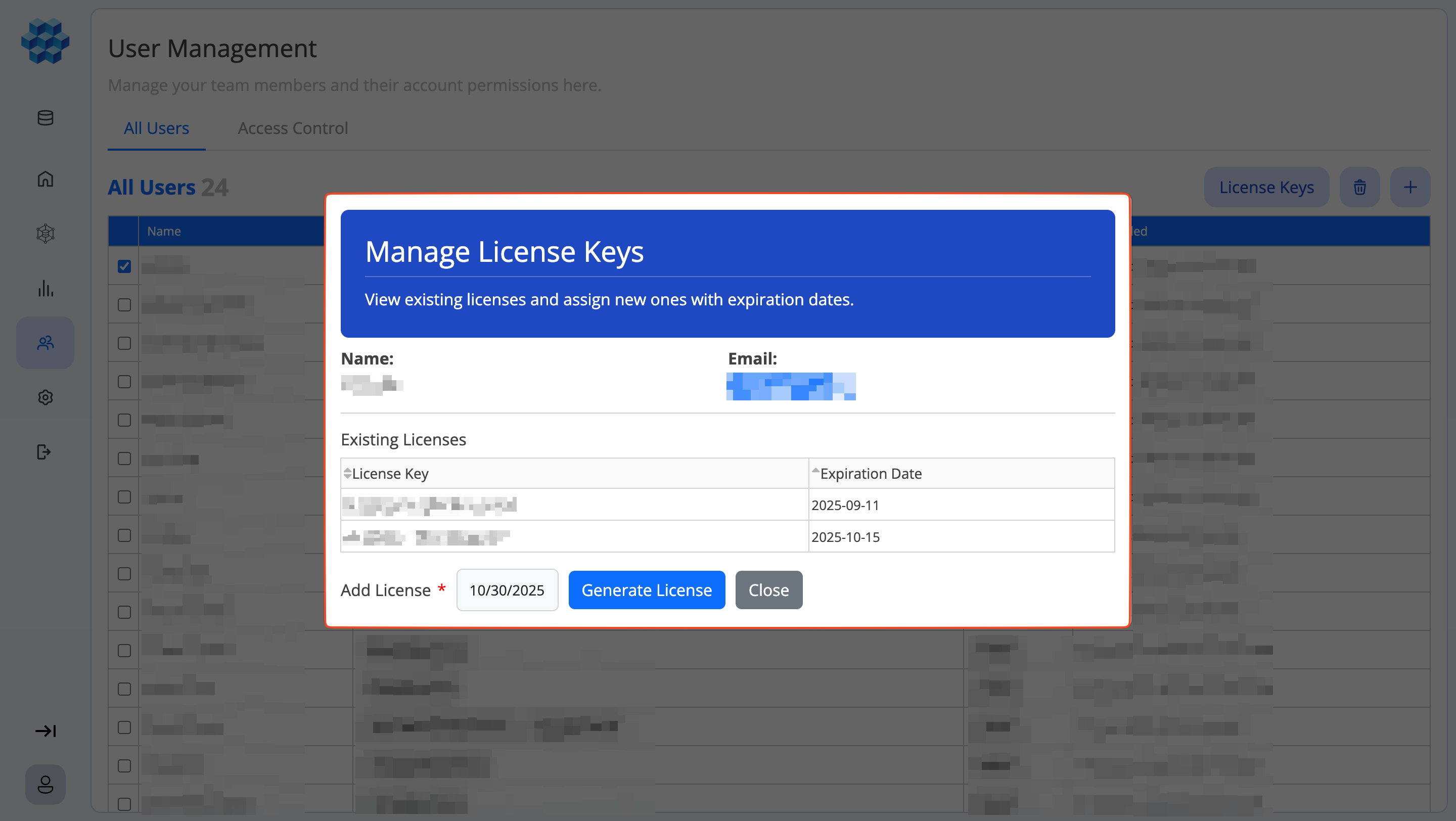This screenshot has width=1456, height=821.
Task: Uncheck the first selected user checkbox
Action: 124,266
